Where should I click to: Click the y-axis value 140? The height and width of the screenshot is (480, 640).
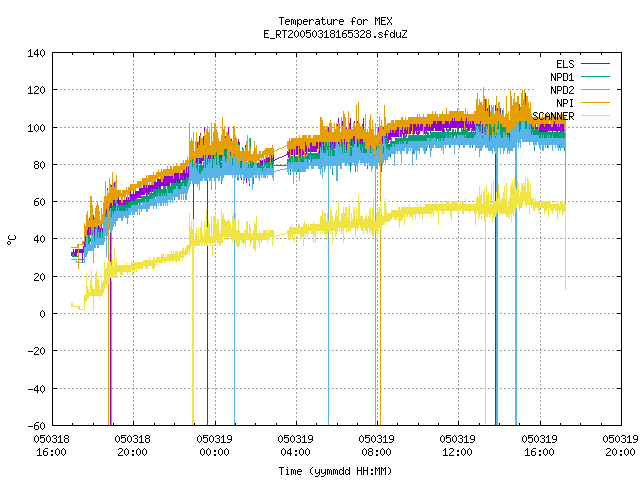click(36, 53)
